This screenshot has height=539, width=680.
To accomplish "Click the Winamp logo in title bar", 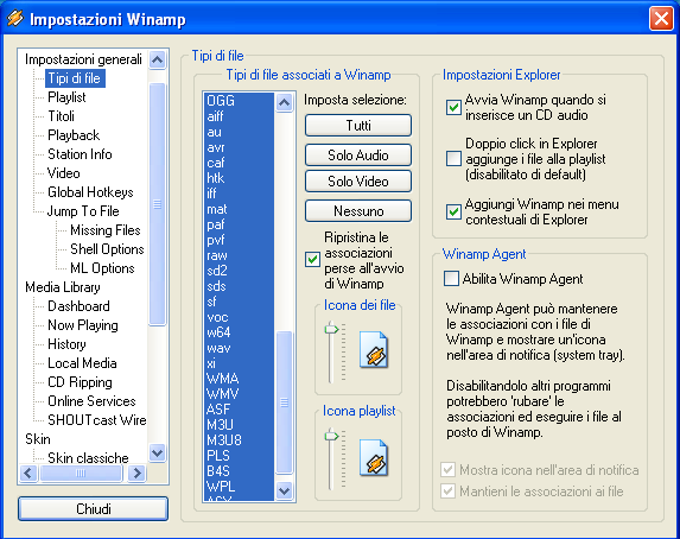I will (x=15, y=19).
